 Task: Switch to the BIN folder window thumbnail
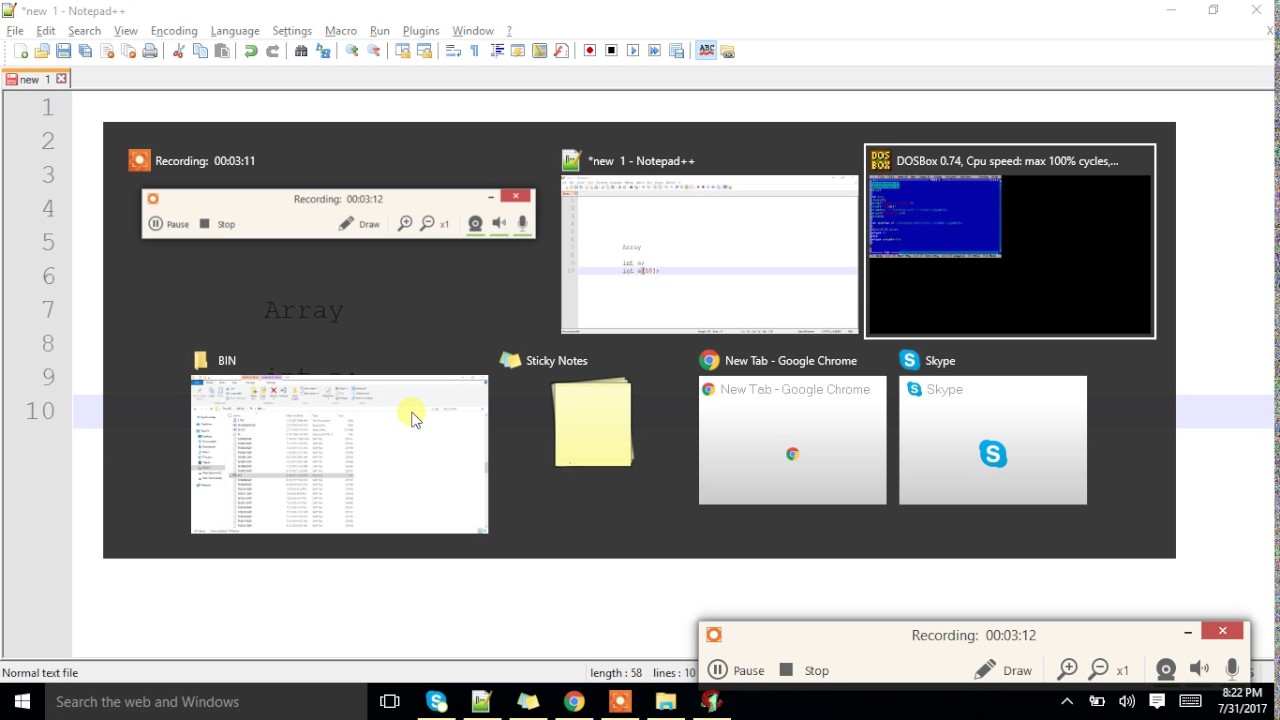(x=339, y=455)
